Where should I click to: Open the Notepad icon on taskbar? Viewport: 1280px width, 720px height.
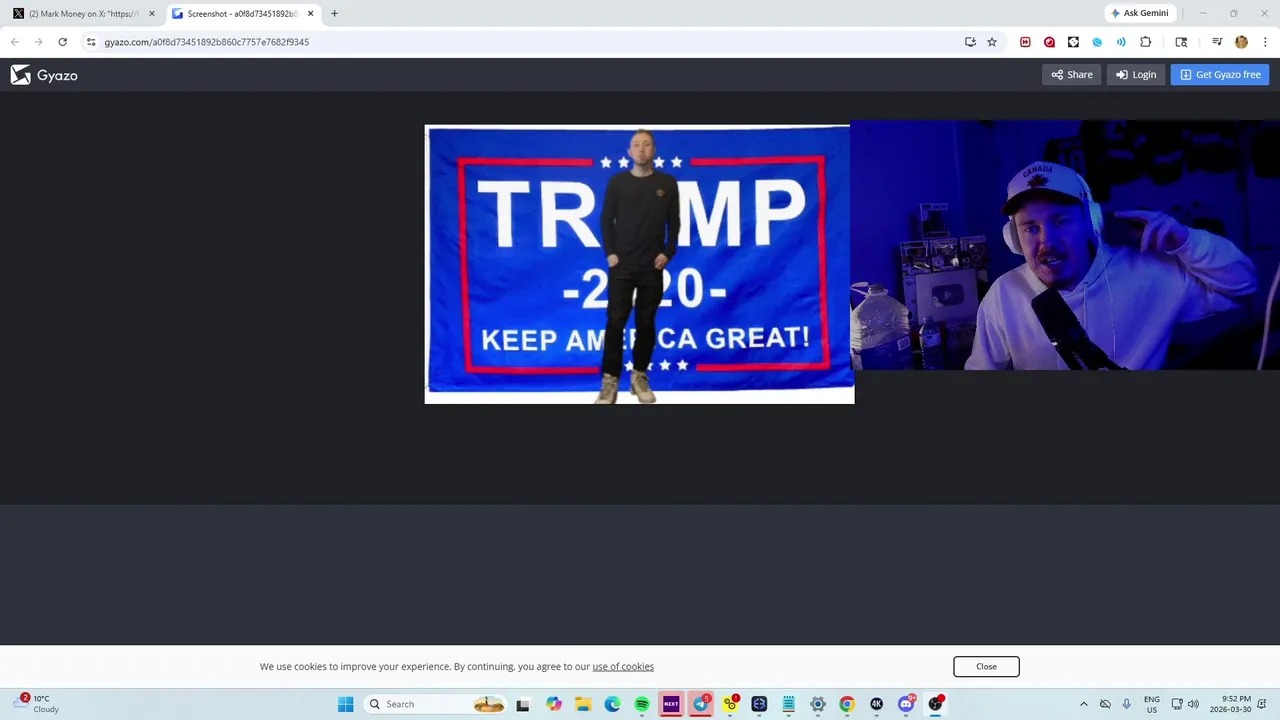789,704
